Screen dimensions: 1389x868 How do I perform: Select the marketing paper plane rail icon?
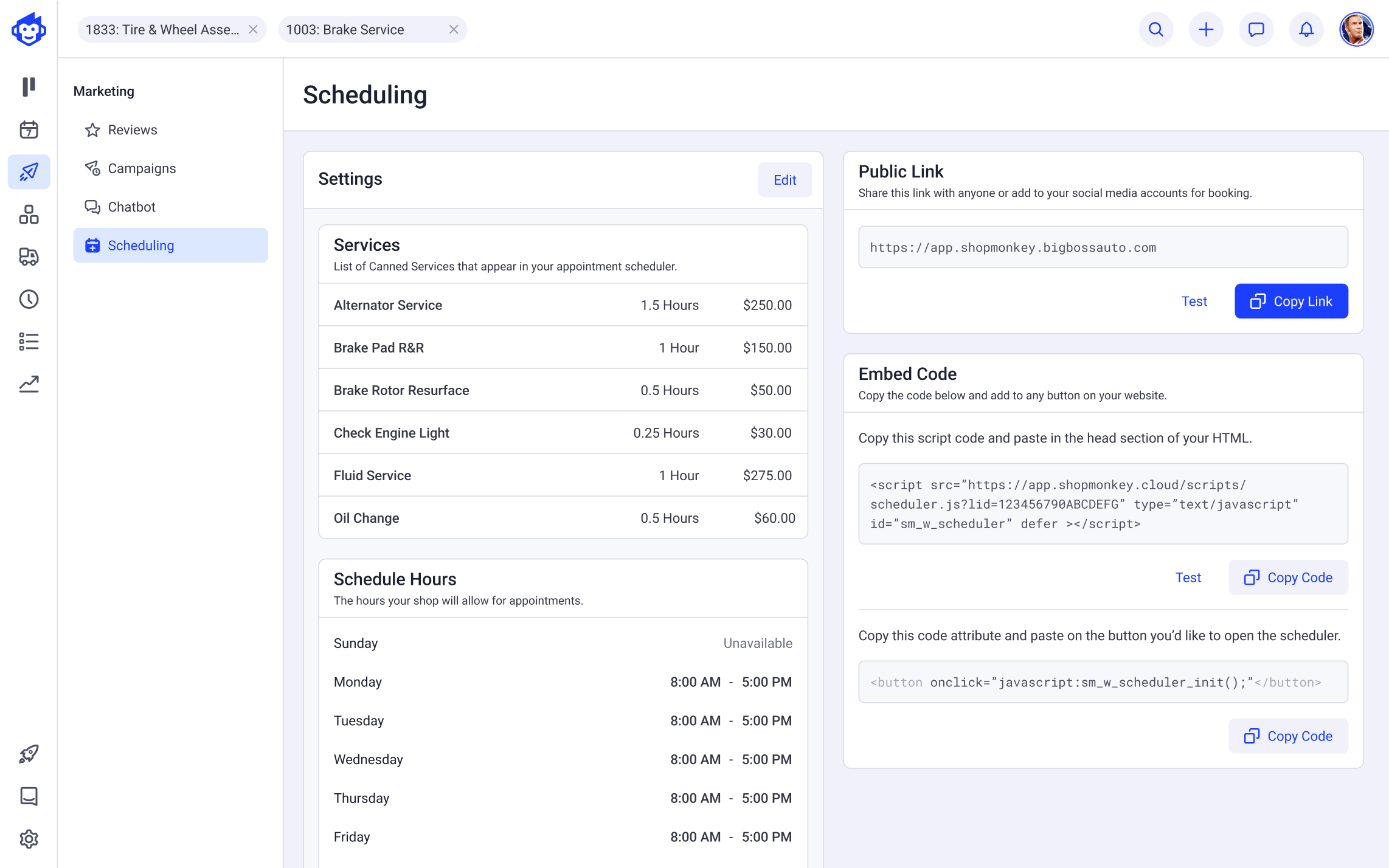tap(29, 172)
